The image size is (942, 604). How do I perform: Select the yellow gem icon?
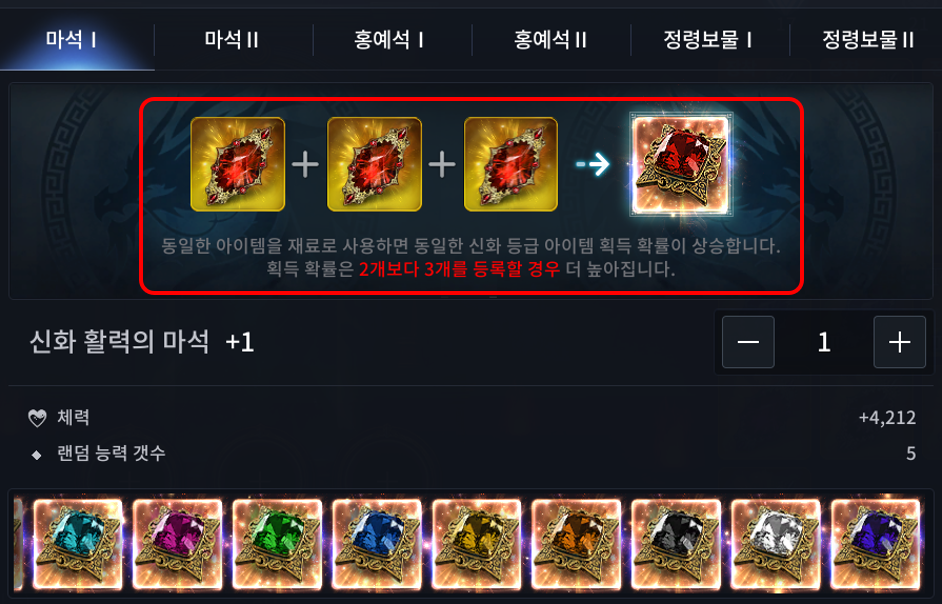tap(476, 544)
